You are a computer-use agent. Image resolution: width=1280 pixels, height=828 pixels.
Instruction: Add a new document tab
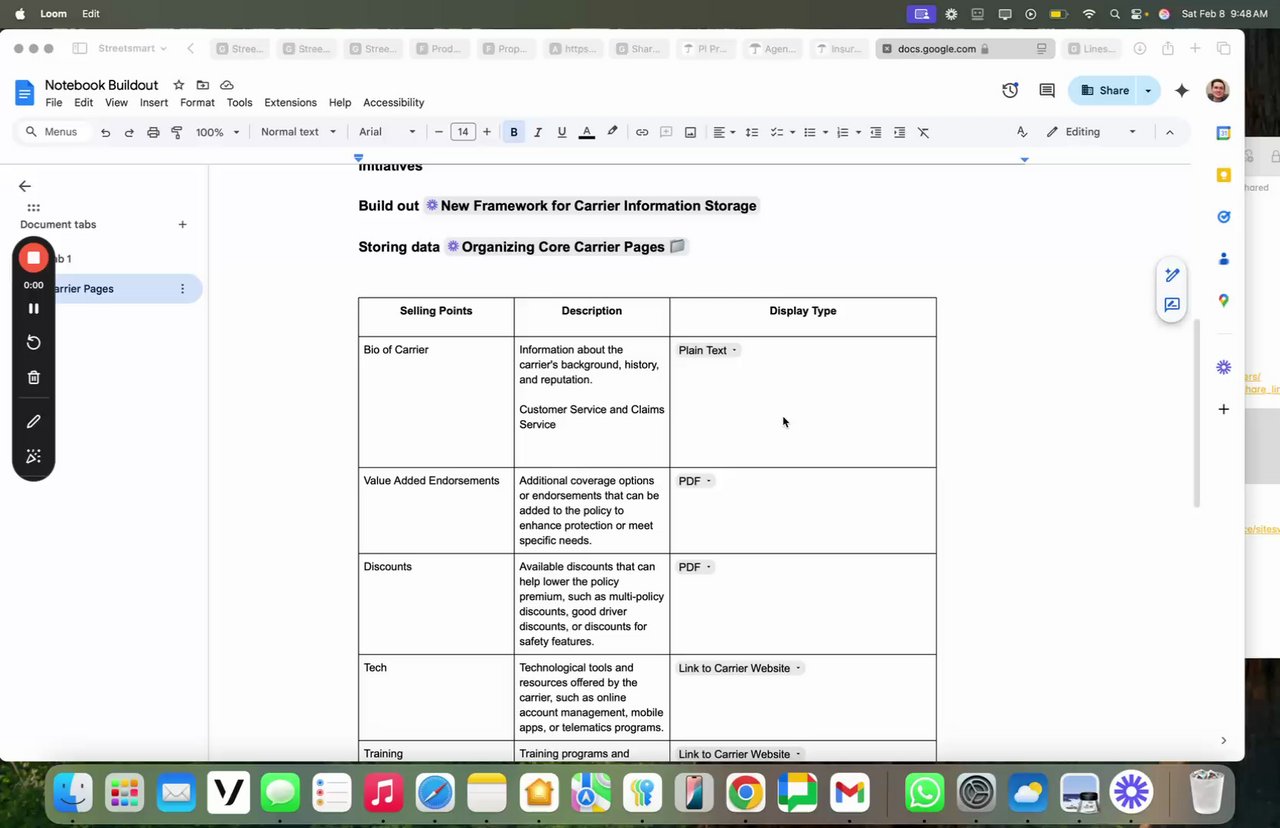coord(182,224)
